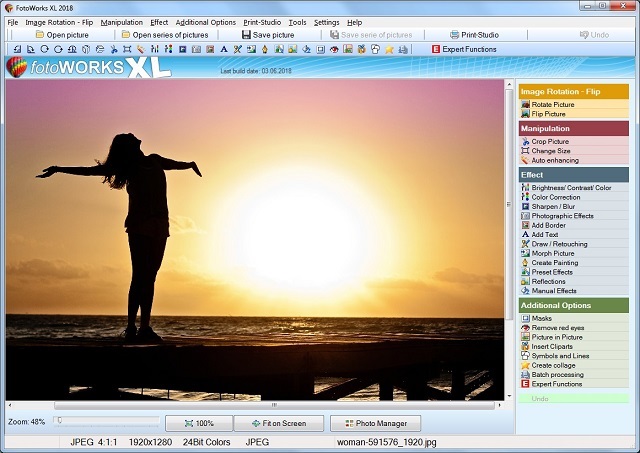Click the Batch processing toolbar icon
The height and width of the screenshot is (453, 640).
[x=403, y=49]
